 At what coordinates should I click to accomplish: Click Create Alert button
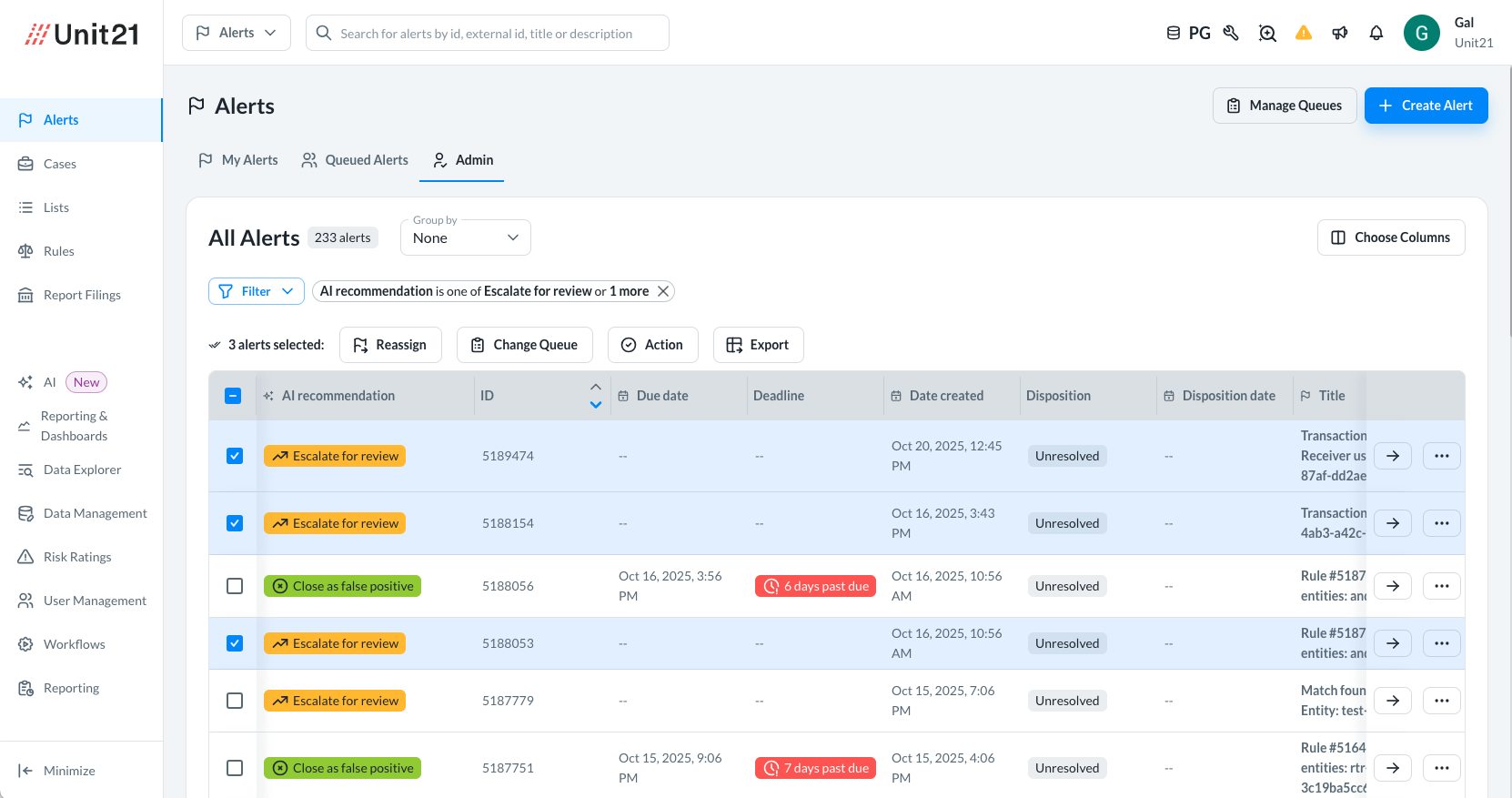click(1426, 106)
